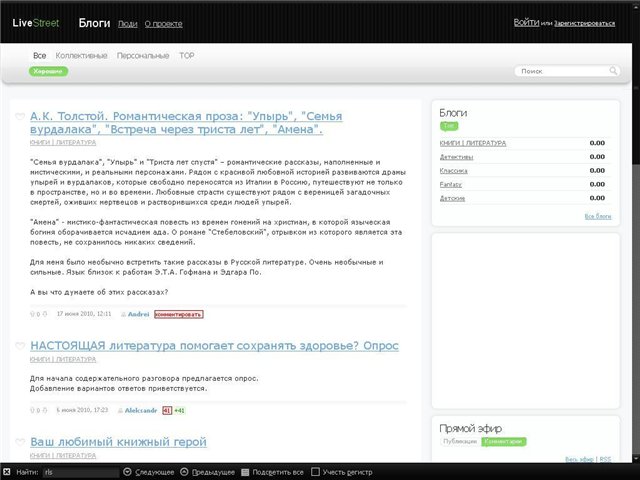The width and height of the screenshot is (640, 480).
Task: Click the RSS link in Прямой эфир
Action: click(605, 459)
